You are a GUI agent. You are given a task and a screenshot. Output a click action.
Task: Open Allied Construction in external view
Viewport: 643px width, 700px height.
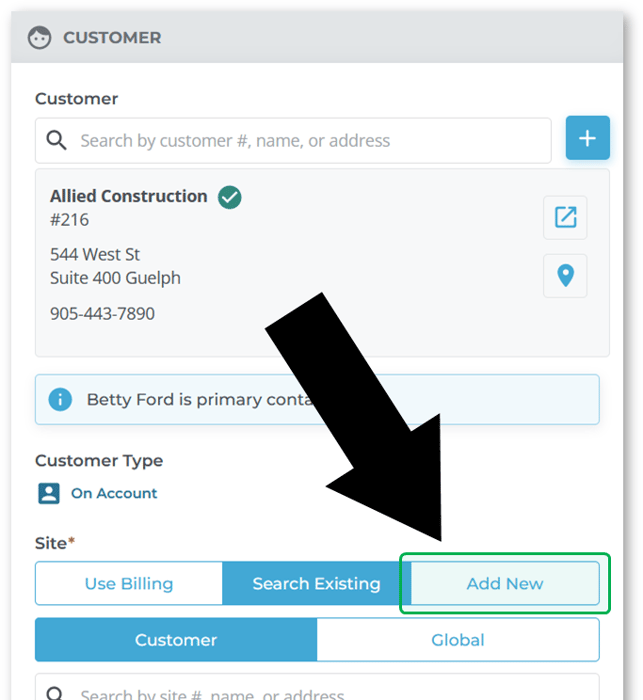coord(565,217)
